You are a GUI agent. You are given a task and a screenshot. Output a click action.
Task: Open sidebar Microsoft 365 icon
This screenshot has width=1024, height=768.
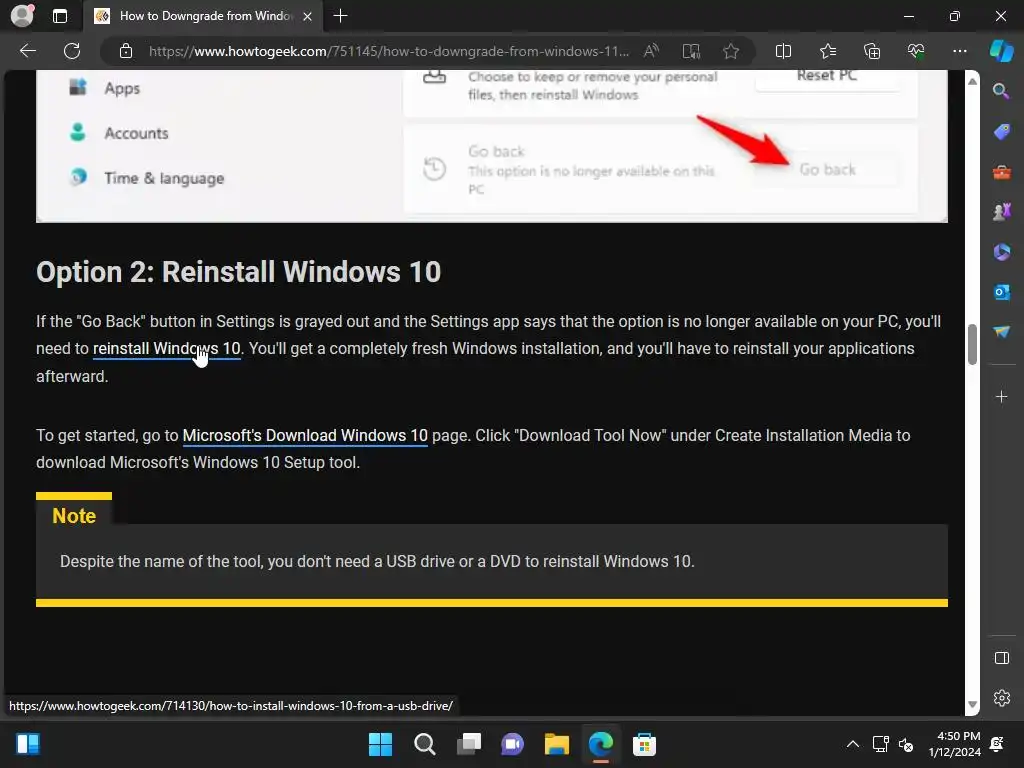(1001, 251)
